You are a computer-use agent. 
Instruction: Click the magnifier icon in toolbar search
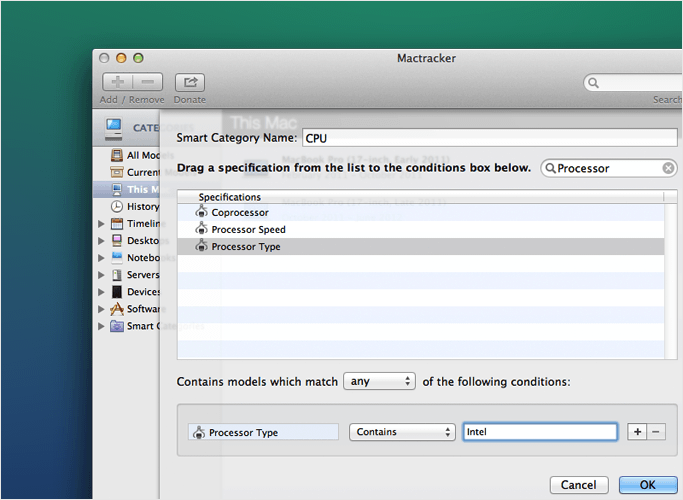[593, 83]
